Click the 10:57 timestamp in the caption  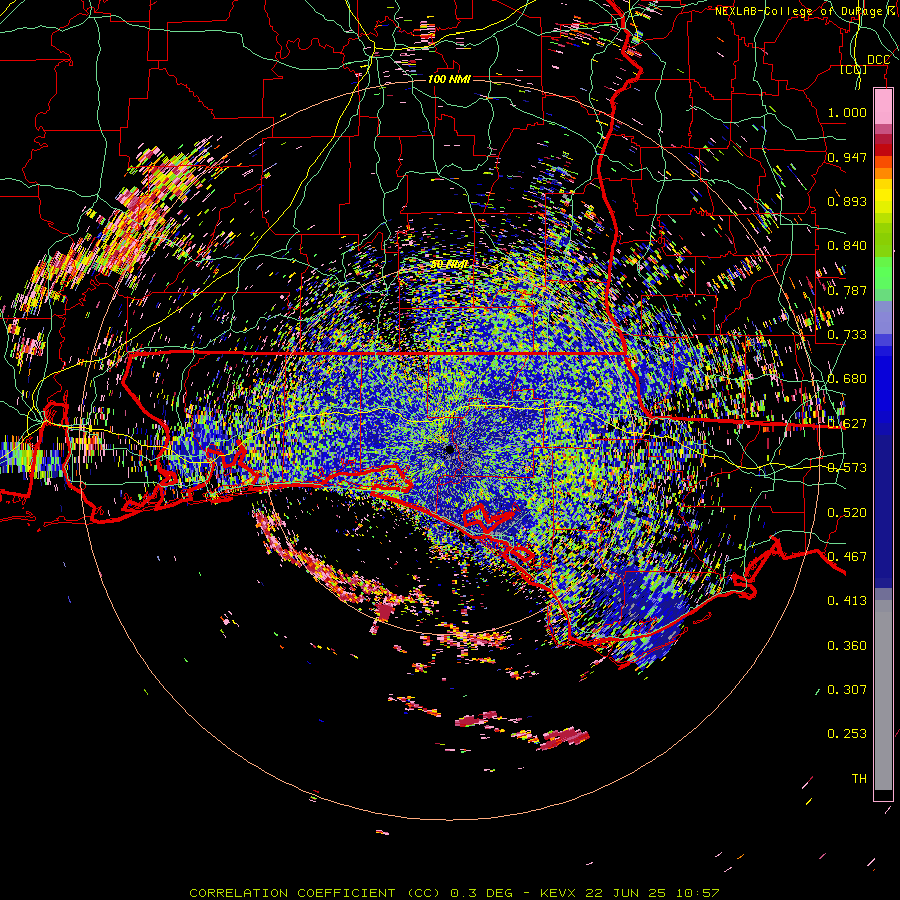point(697,893)
